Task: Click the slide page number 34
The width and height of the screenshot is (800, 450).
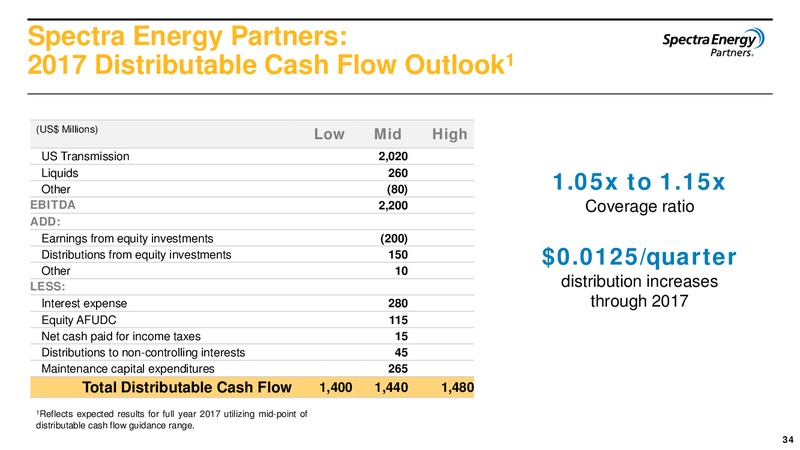Action: 788,439
